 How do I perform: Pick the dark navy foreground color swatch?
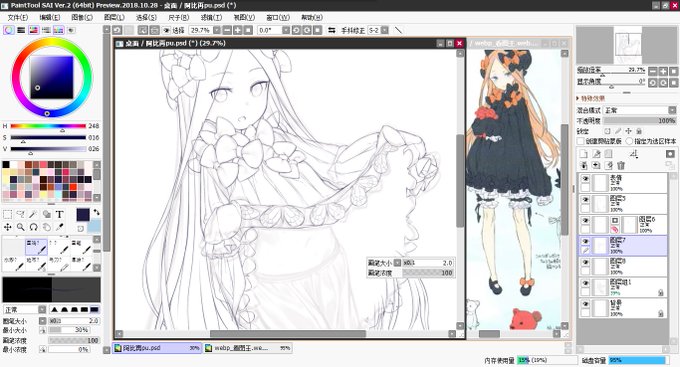83,215
